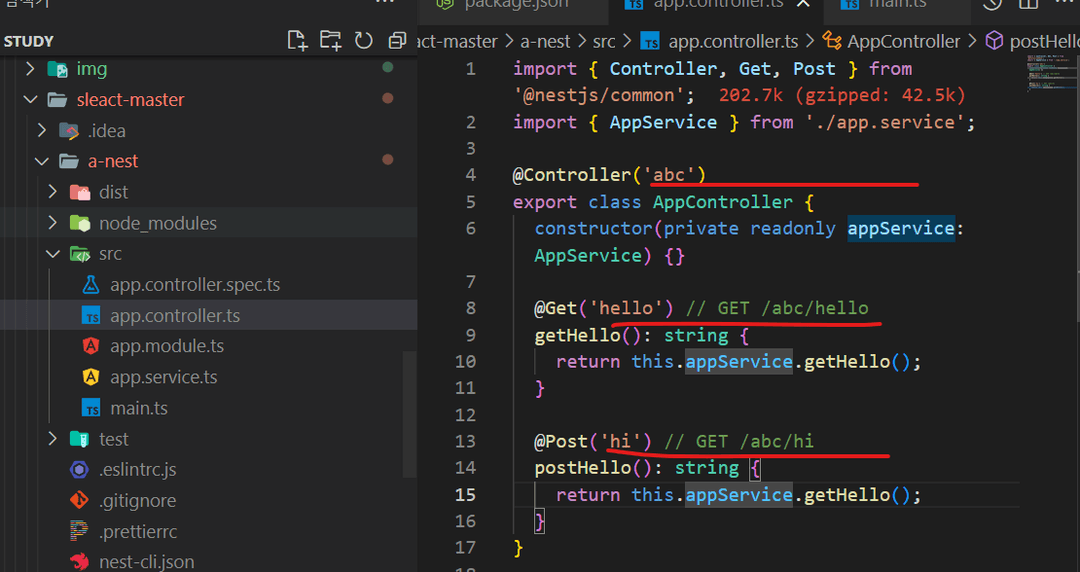Collapse the a-nest folder chevron
Image resolution: width=1080 pixels, height=572 pixels.
pos(41,161)
